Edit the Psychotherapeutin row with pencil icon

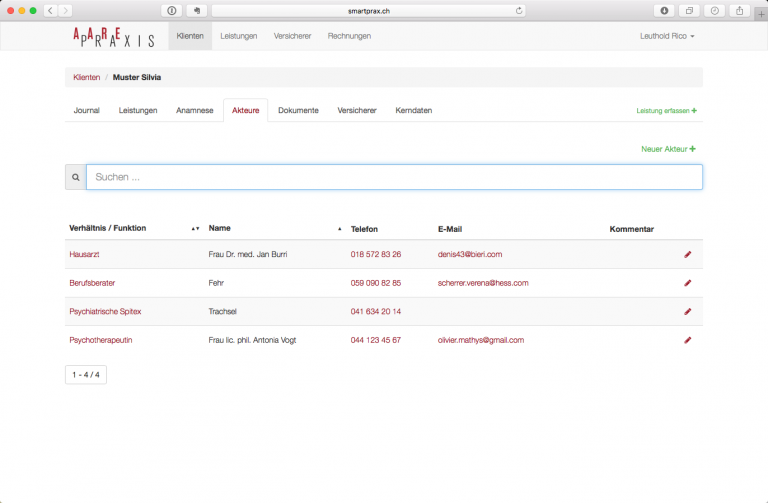[688, 340]
